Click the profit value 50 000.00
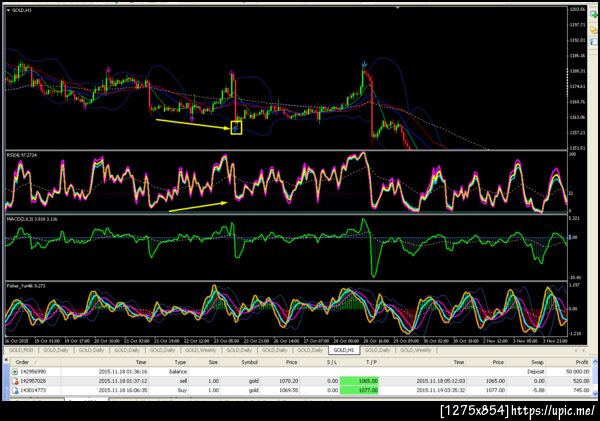 [577, 371]
